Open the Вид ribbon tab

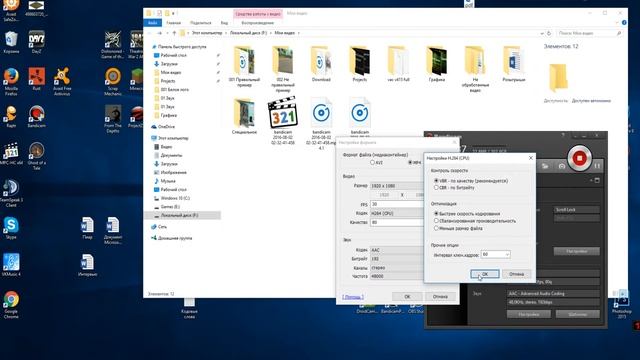(224, 23)
